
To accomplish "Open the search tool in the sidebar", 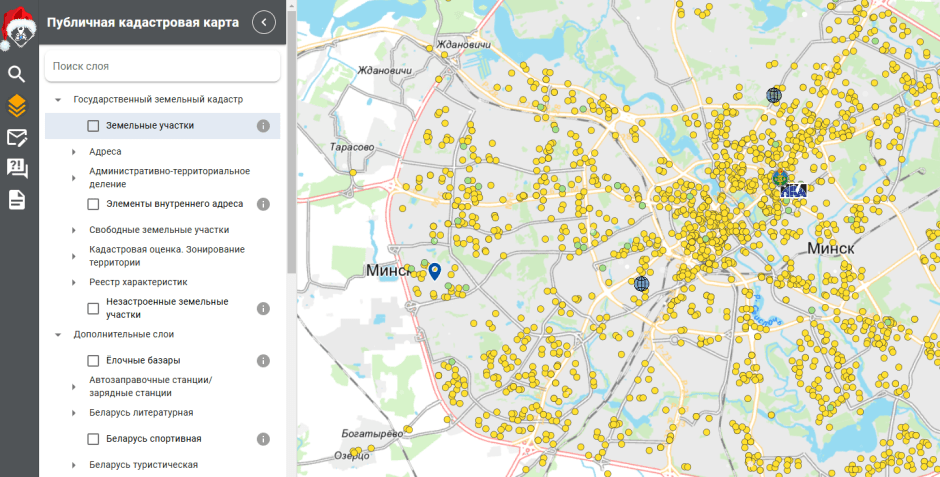I will (x=17, y=73).
